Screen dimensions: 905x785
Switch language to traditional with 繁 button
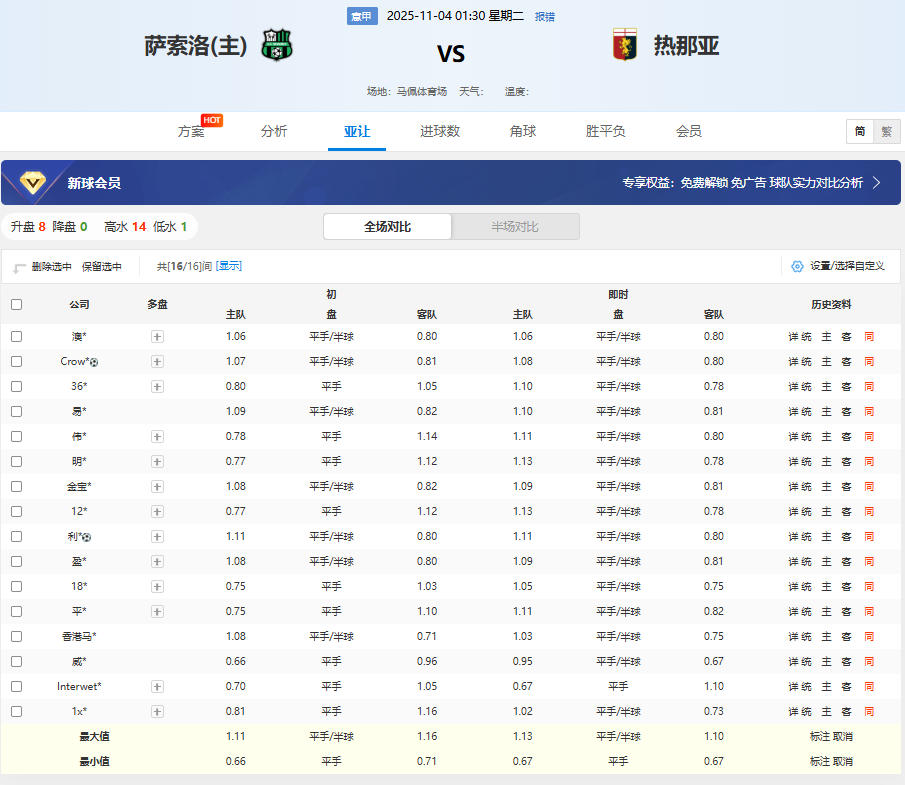tap(886, 132)
